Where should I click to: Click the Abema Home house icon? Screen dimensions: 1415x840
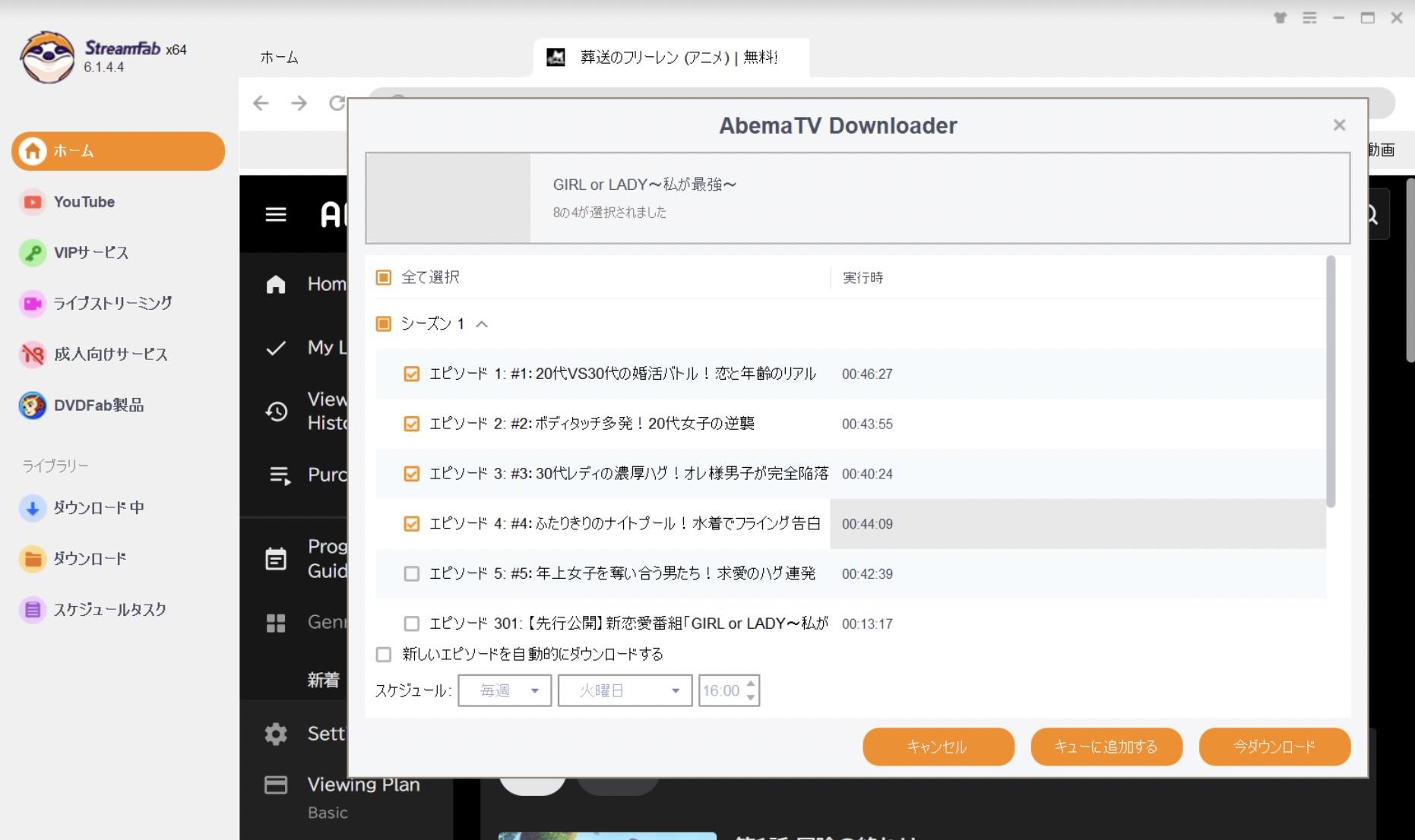coord(276,285)
